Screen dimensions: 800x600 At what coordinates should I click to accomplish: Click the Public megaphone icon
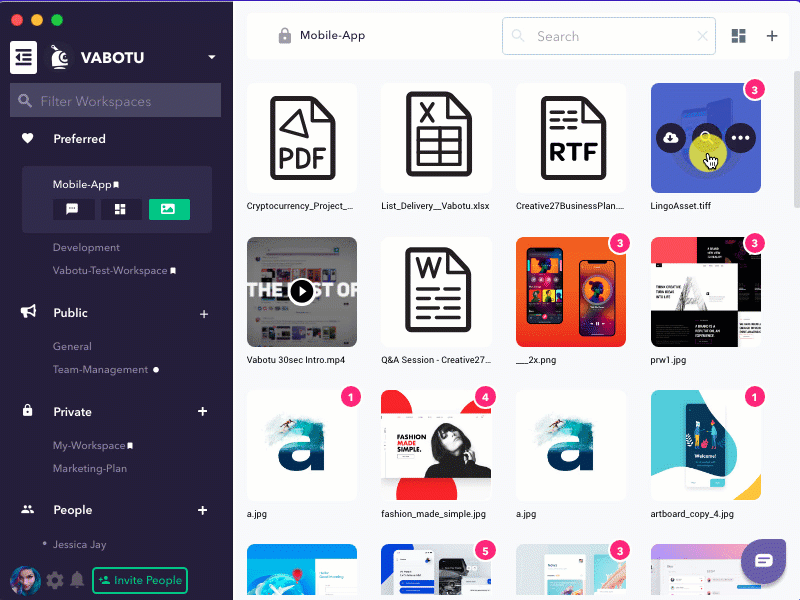tap(29, 312)
